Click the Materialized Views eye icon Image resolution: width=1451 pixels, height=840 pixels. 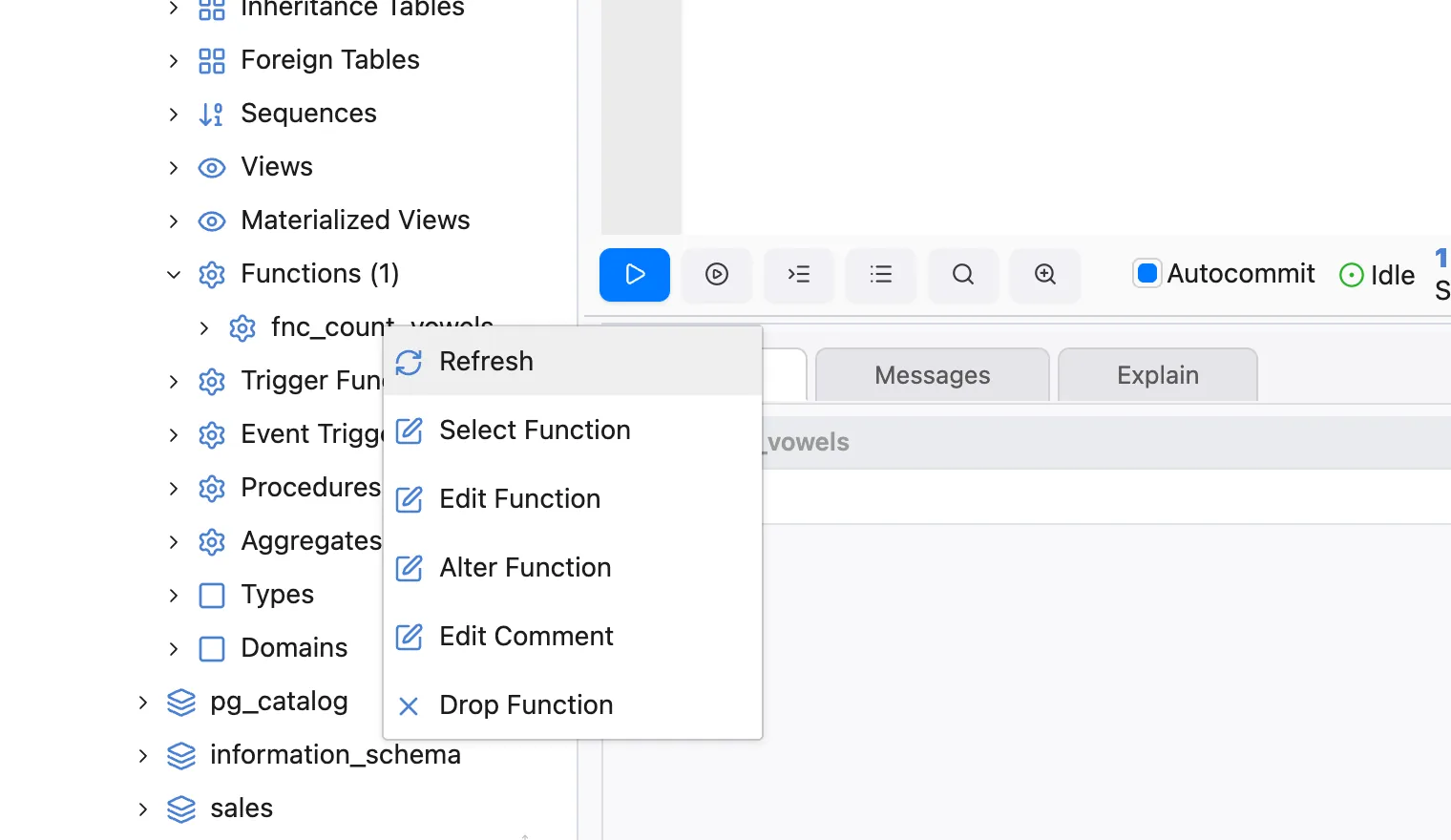click(211, 221)
